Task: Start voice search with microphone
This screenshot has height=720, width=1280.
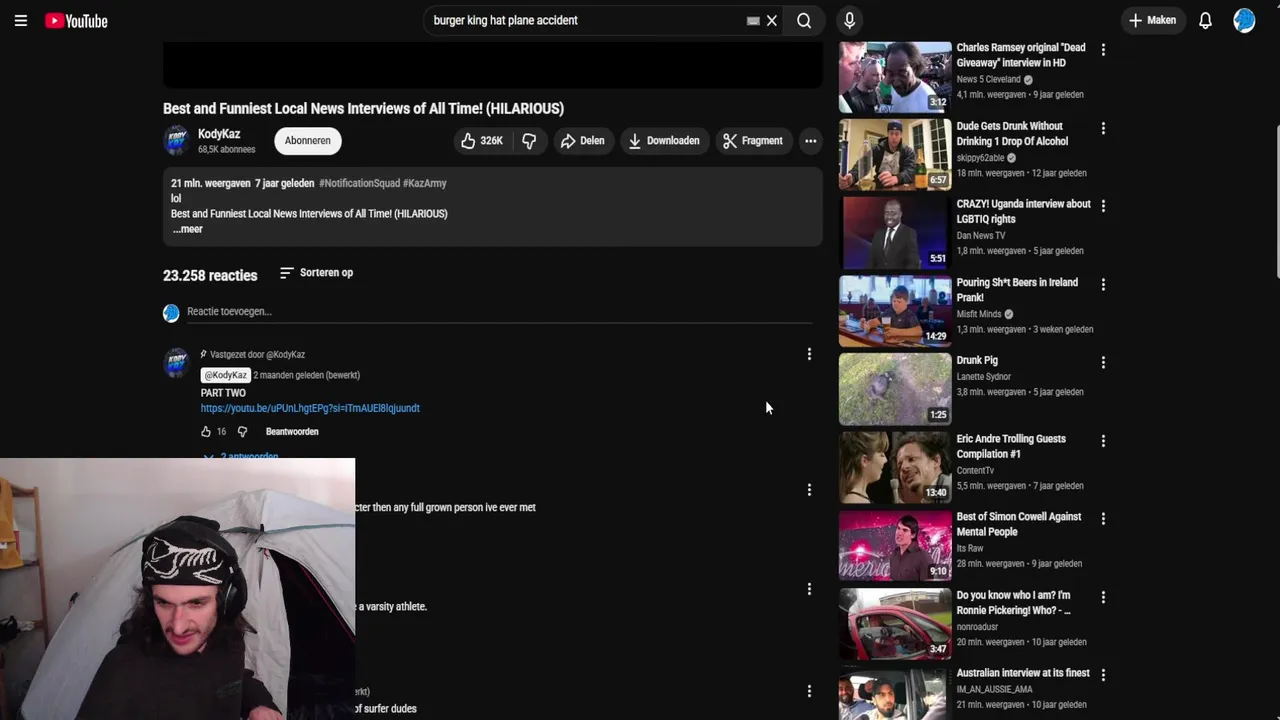Action: [x=849, y=20]
